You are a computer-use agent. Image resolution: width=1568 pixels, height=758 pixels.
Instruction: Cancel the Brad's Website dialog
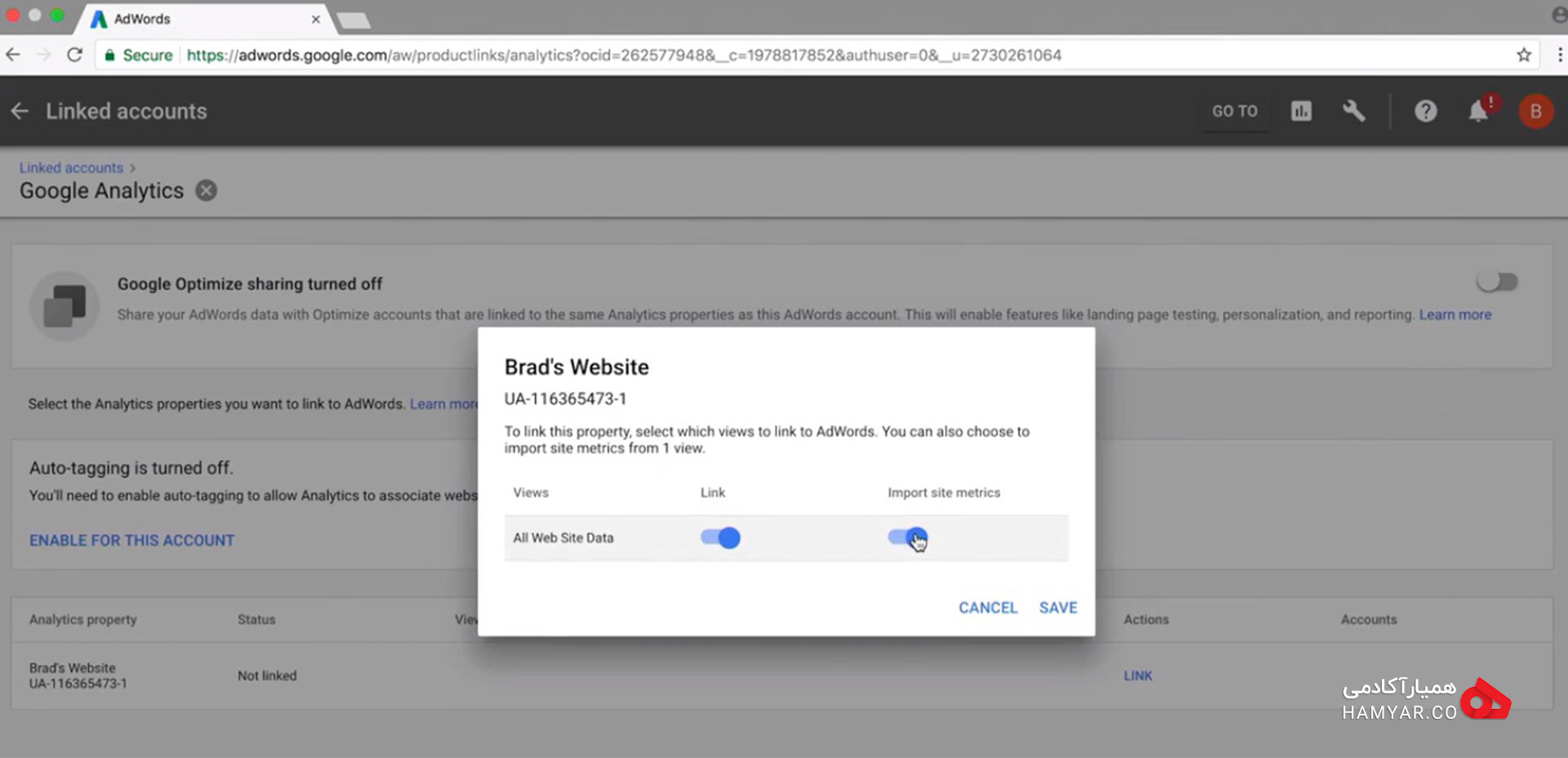(987, 608)
